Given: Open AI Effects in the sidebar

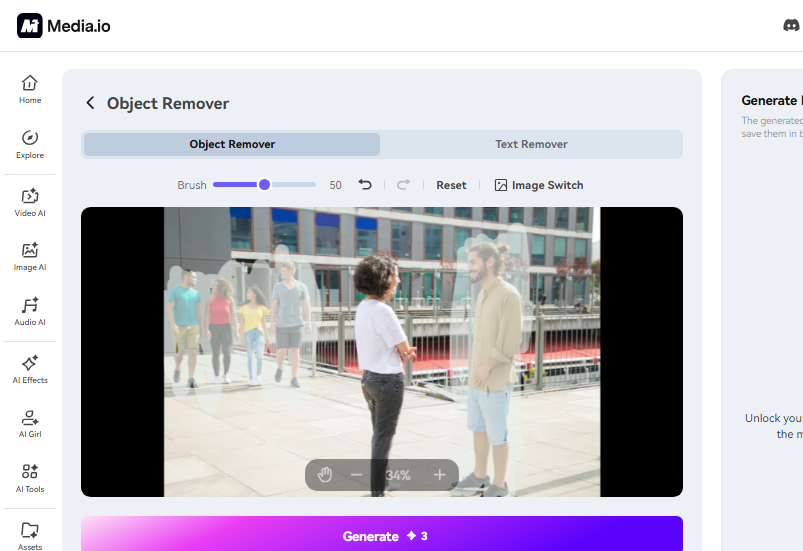Looking at the screenshot, I should 30,369.
